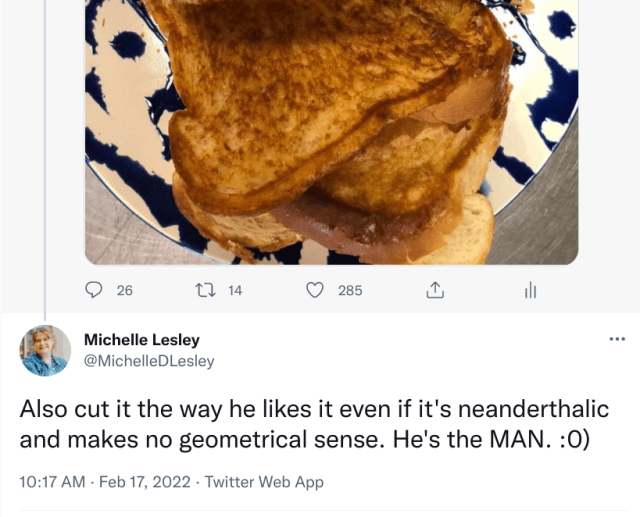Open the share icon menu
640x517 pixels.
pyautogui.click(x=435, y=290)
